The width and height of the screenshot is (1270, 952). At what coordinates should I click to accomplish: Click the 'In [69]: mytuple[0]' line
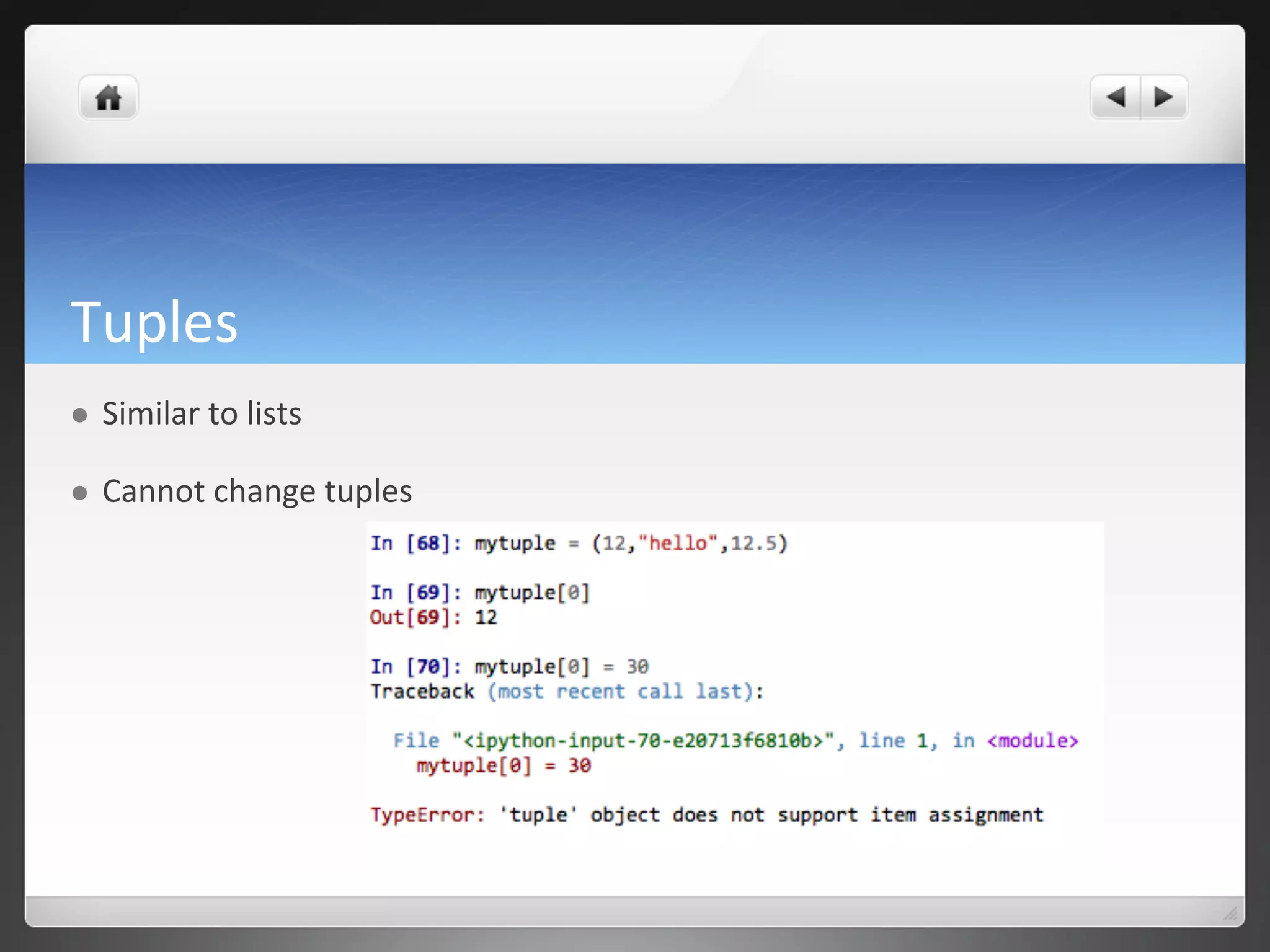(x=480, y=593)
